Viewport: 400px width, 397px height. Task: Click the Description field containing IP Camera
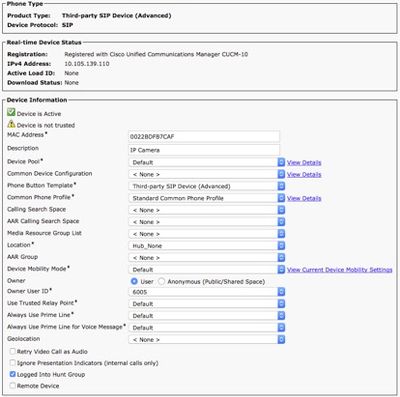click(x=204, y=150)
